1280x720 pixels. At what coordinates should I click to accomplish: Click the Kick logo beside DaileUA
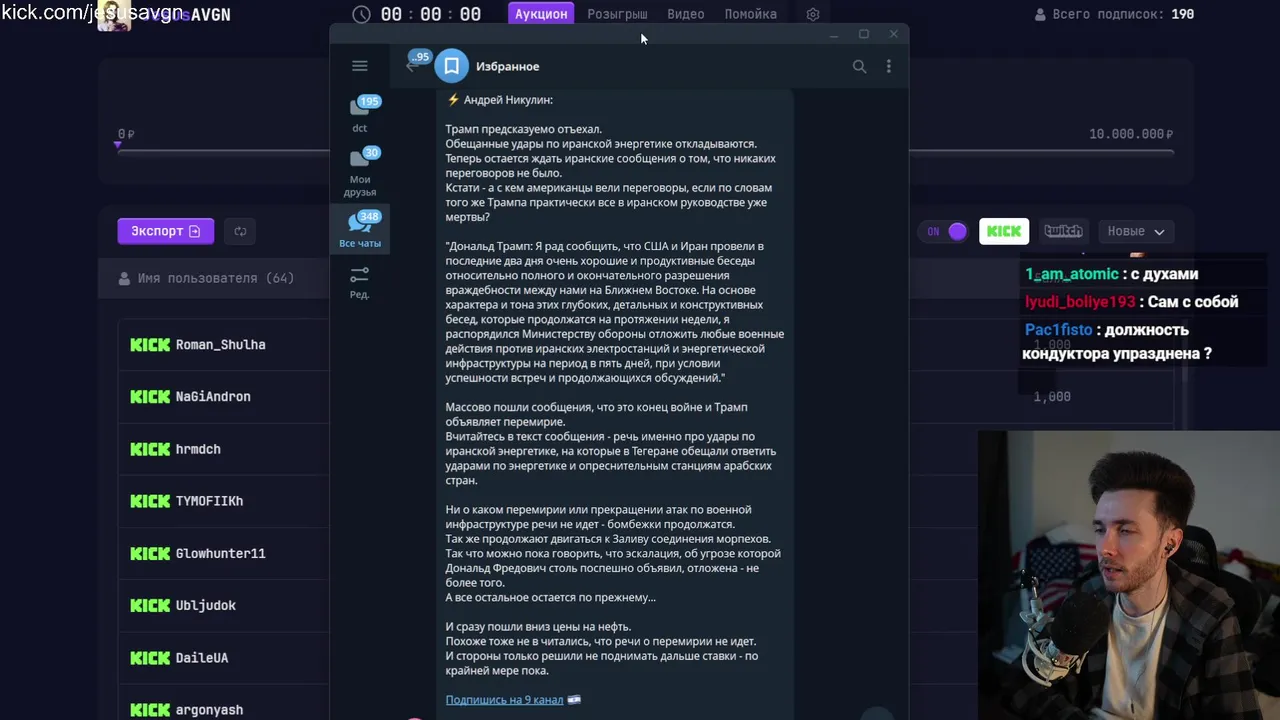click(x=150, y=658)
